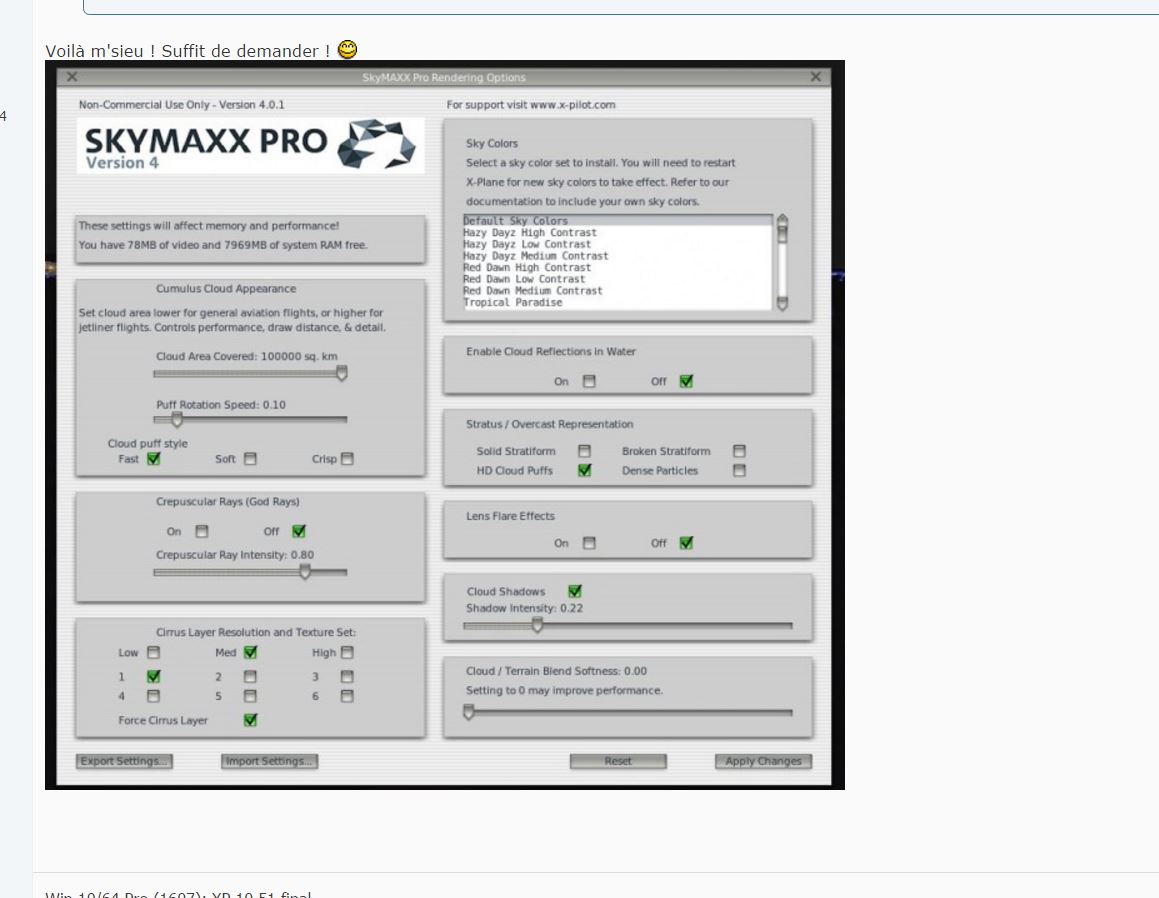This screenshot has height=898, width=1159.
Task: Click the Crepuscular Ray Intensity slider handle
Action: pyautogui.click(x=305, y=571)
